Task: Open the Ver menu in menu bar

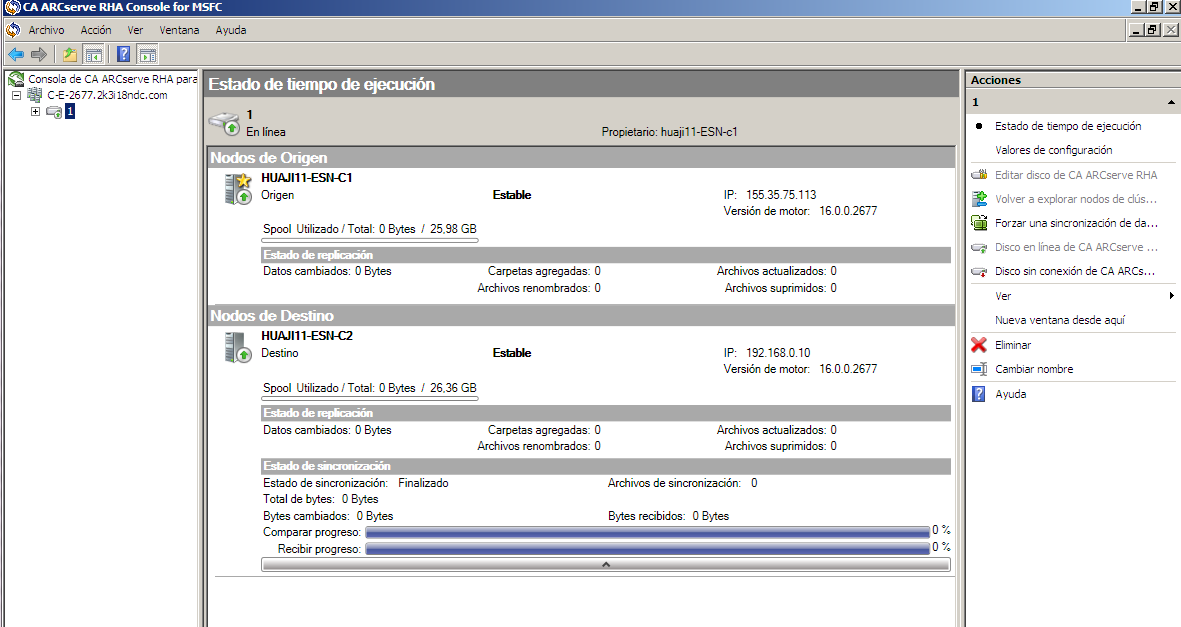Action: pyautogui.click(x=135, y=30)
